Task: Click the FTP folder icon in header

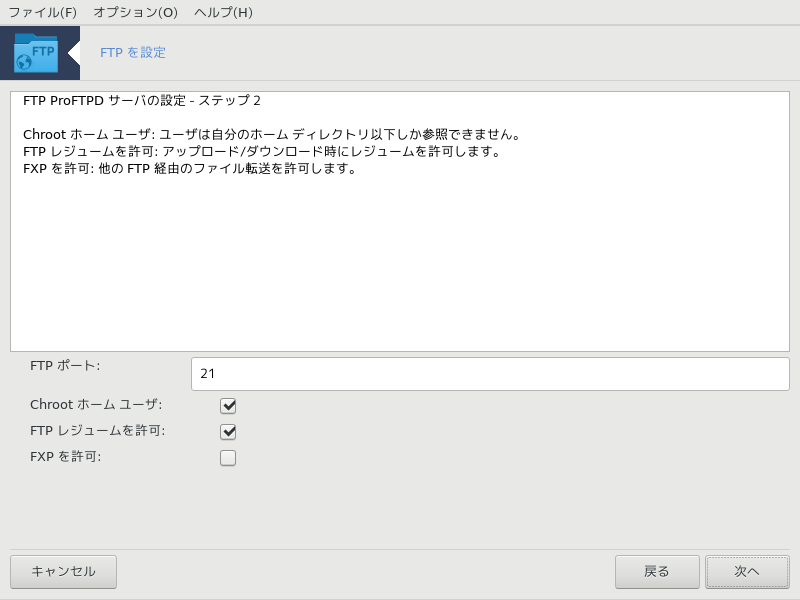Action: tap(36, 53)
